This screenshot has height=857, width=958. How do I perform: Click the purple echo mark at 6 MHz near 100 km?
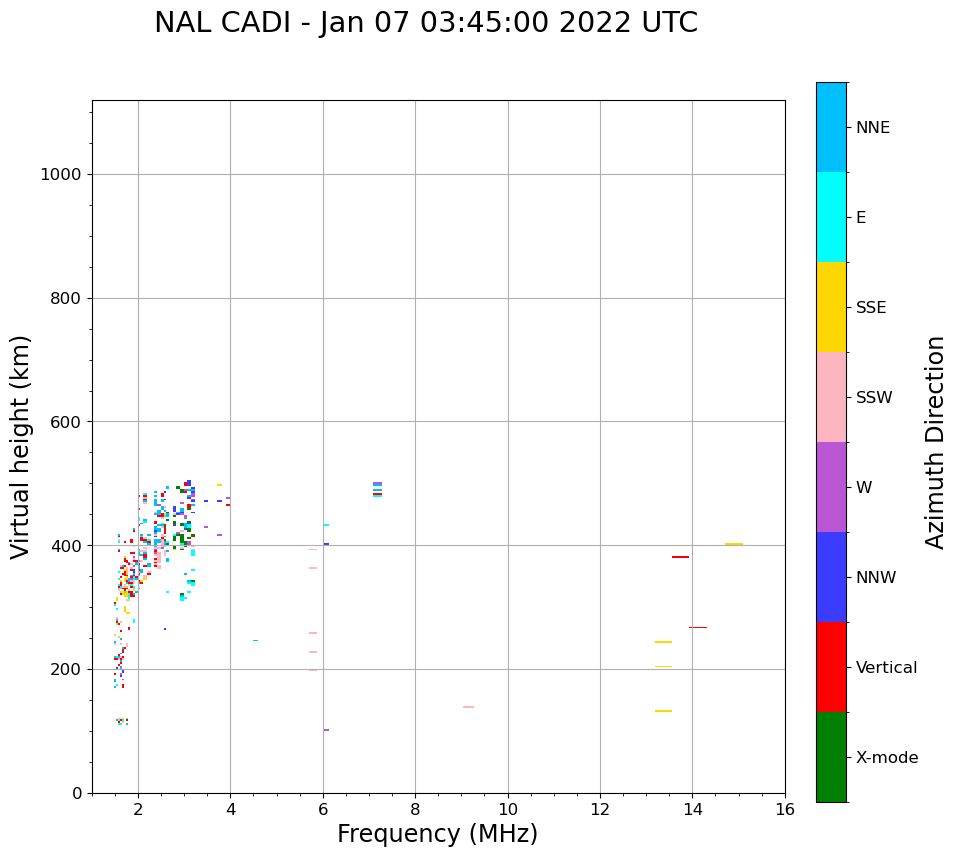(x=326, y=730)
